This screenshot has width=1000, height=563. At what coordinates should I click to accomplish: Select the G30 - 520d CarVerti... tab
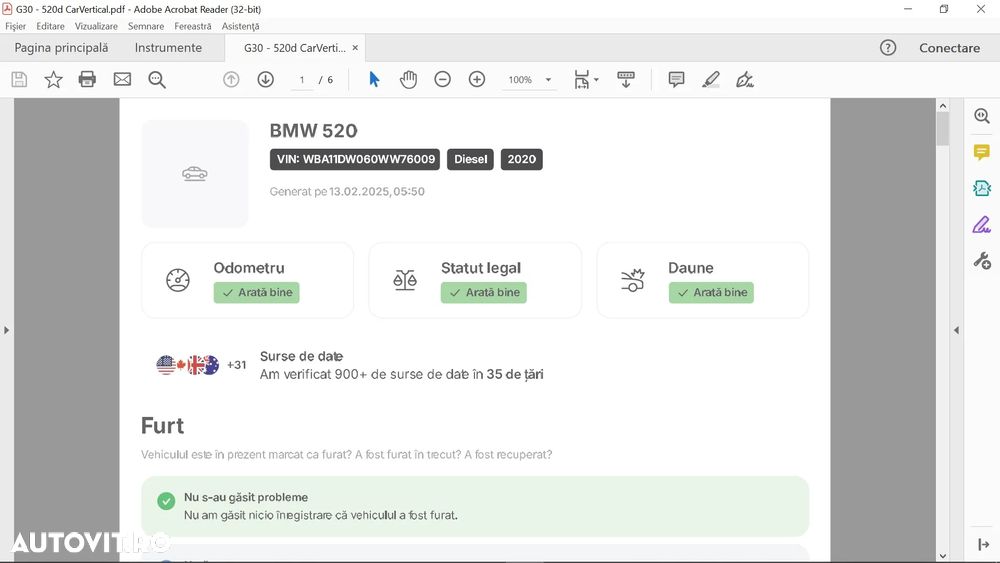295,48
